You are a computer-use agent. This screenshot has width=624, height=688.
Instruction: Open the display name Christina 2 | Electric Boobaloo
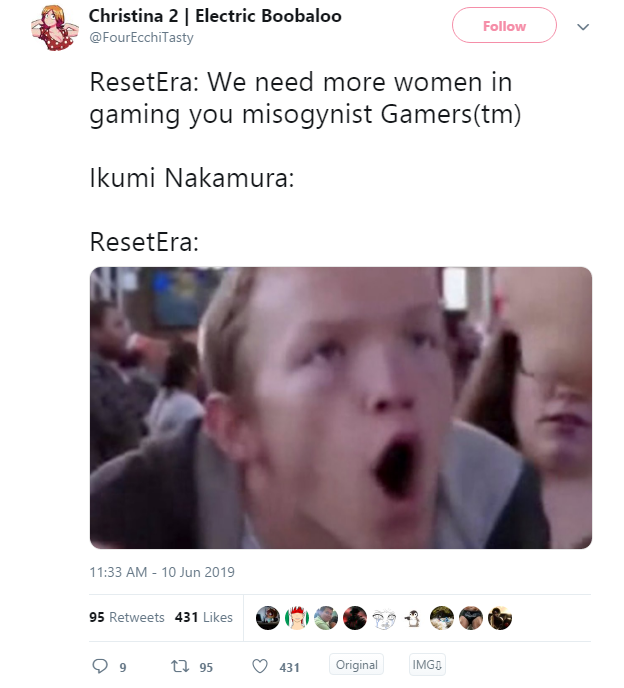coord(215,16)
